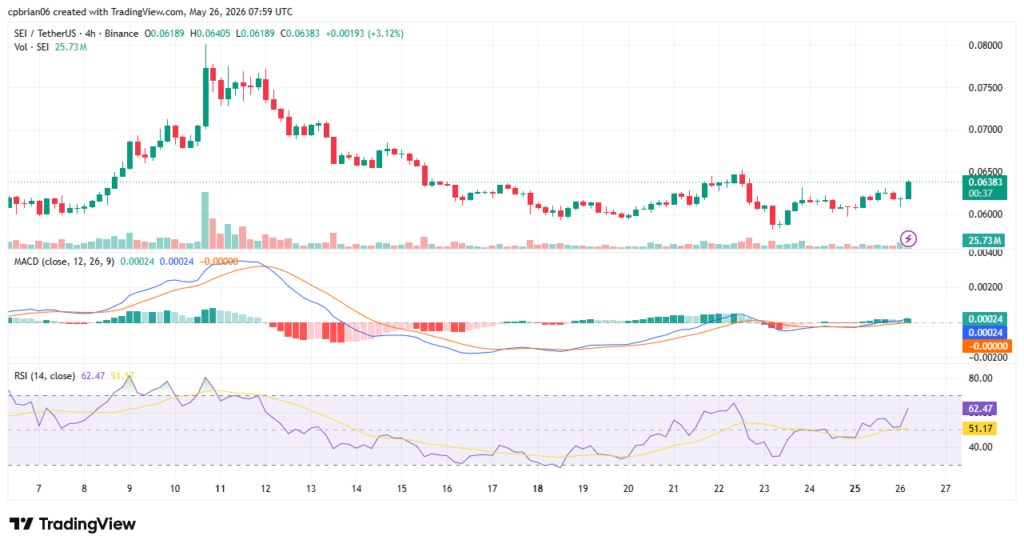Click the high value H0.06405

(210, 33)
